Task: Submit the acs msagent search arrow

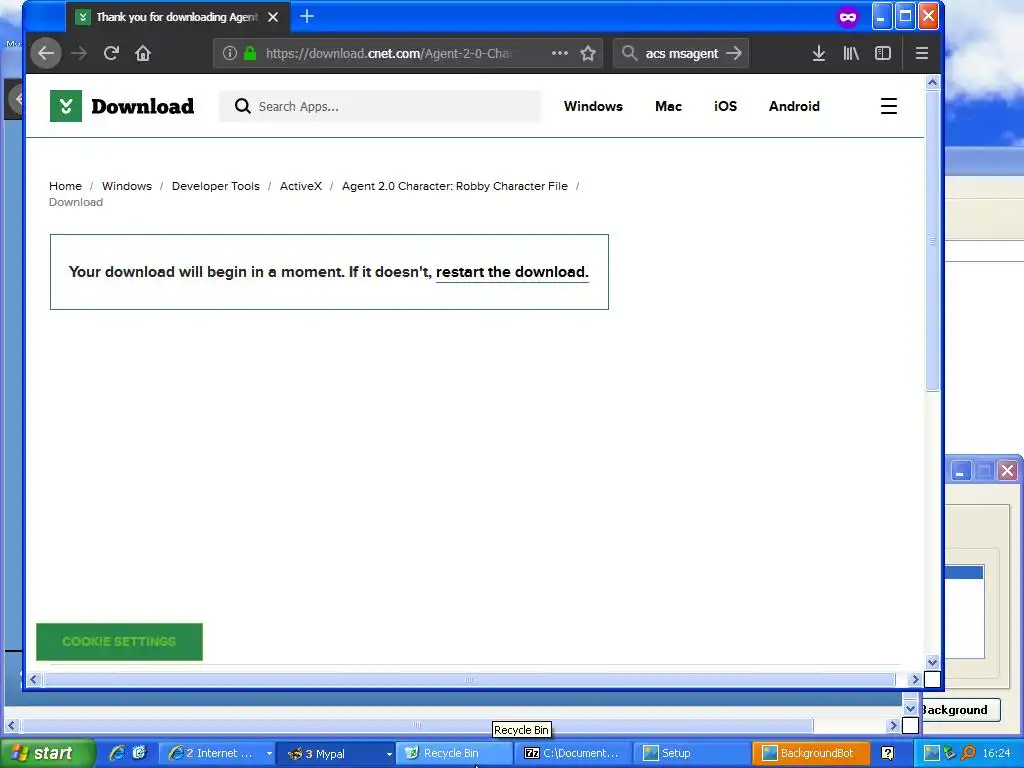Action: coord(734,53)
